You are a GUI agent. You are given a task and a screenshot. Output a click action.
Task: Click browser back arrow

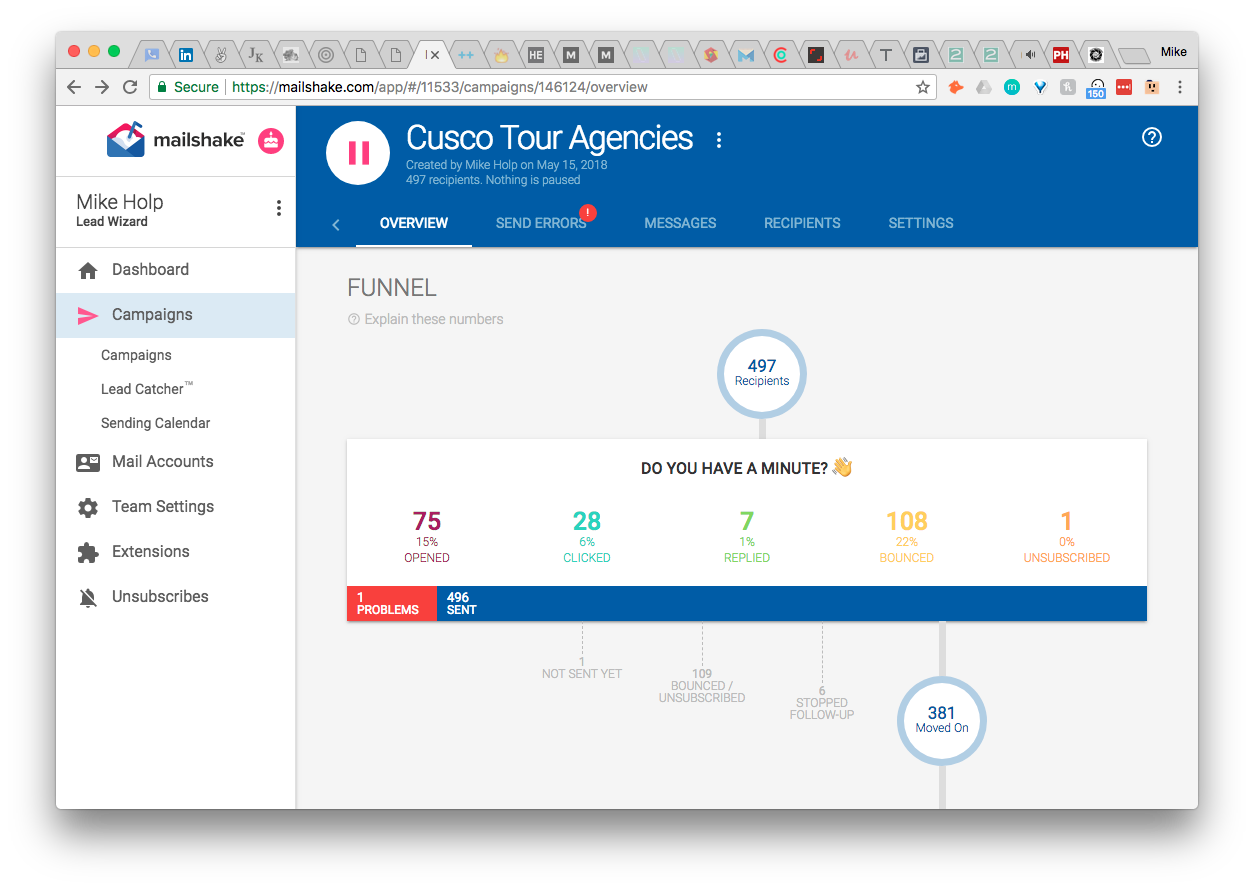[x=74, y=87]
